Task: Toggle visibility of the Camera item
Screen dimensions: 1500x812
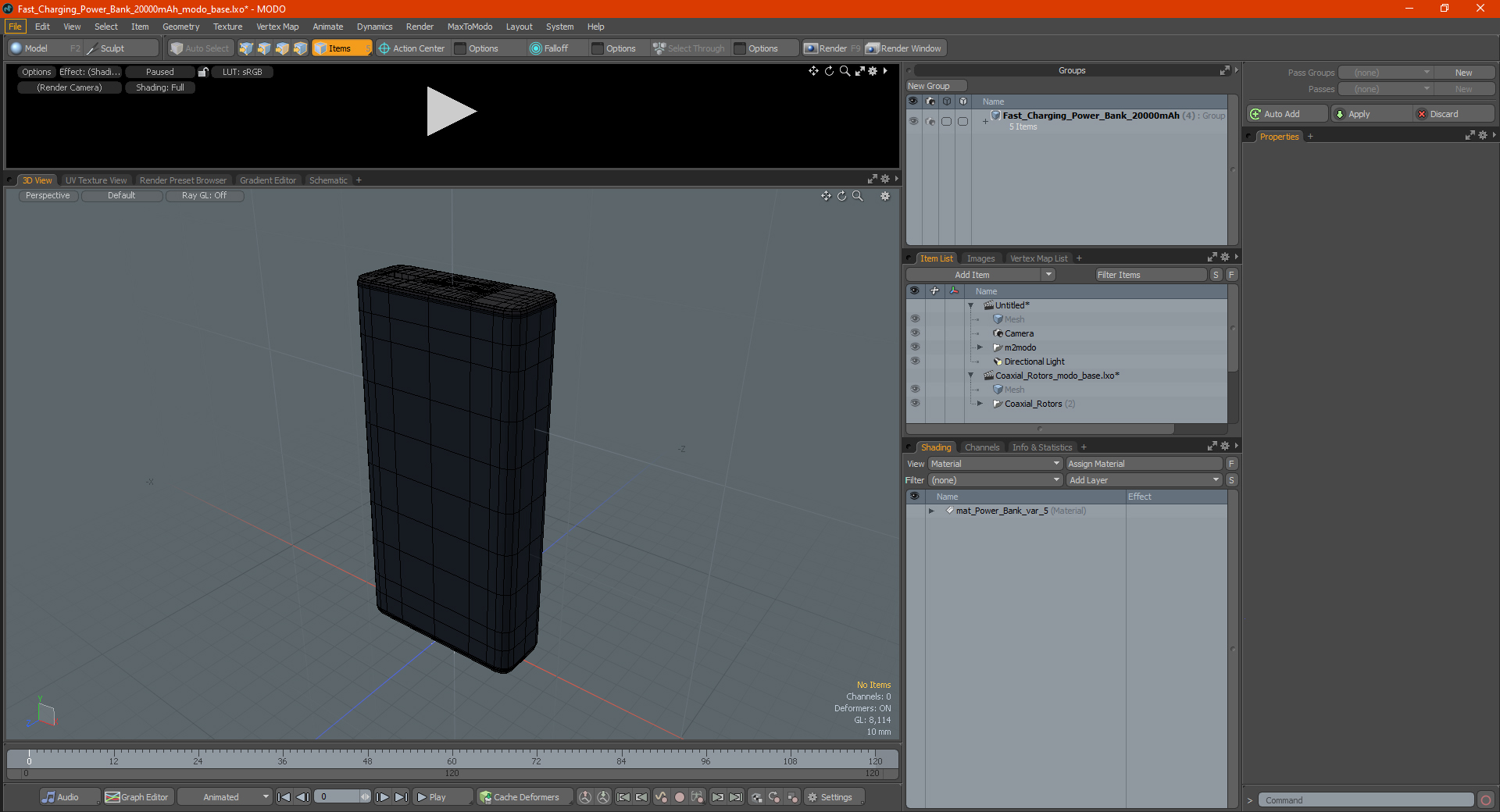Action: click(x=915, y=333)
